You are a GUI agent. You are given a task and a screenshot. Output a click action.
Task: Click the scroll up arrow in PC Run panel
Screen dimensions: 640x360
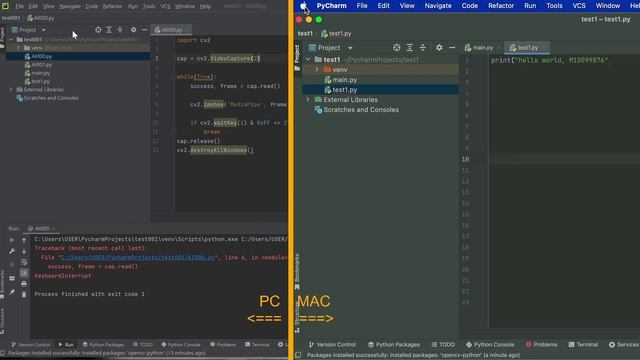tap(24, 240)
